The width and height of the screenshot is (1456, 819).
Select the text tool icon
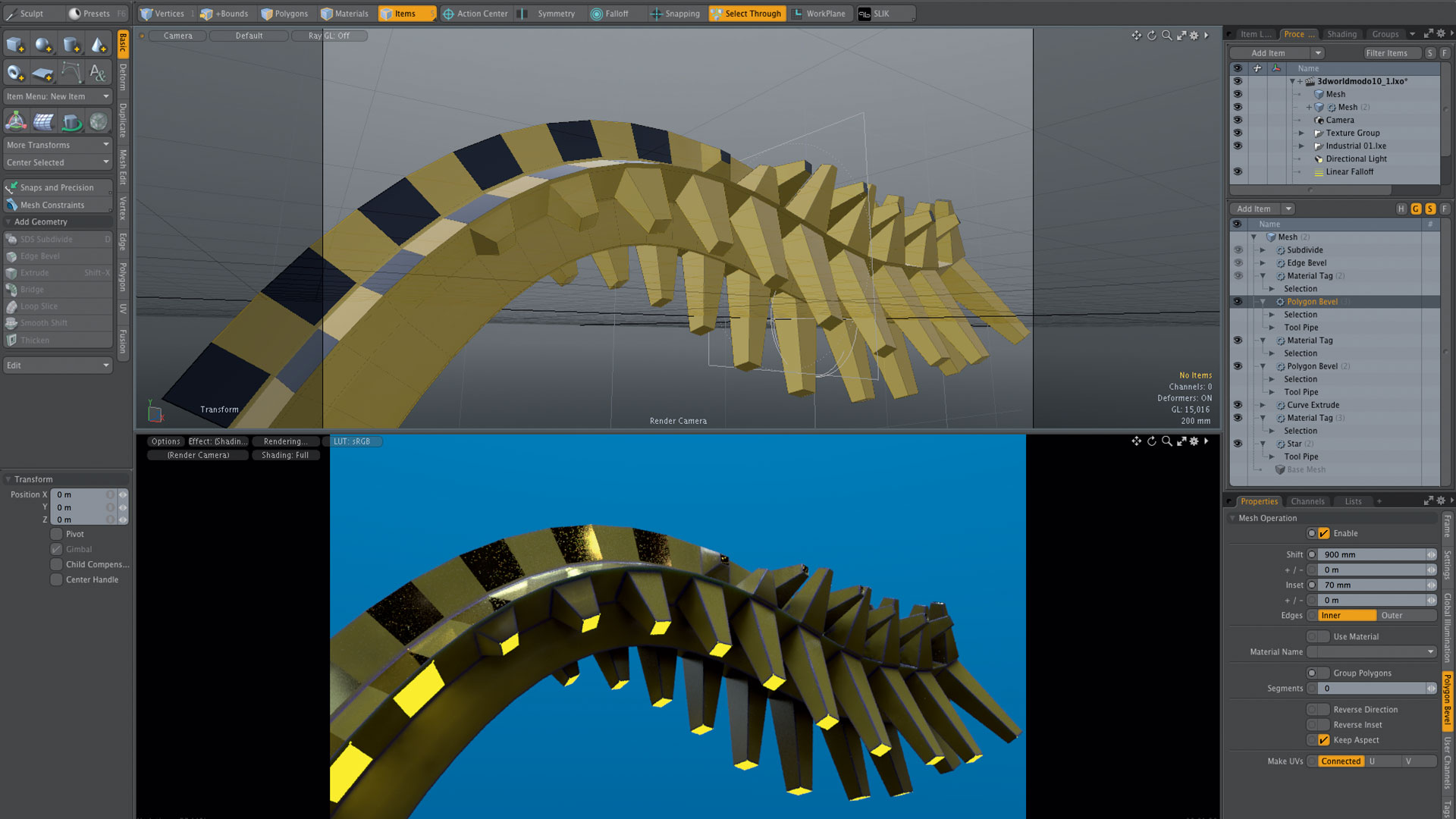pyautogui.click(x=98, y=73)
